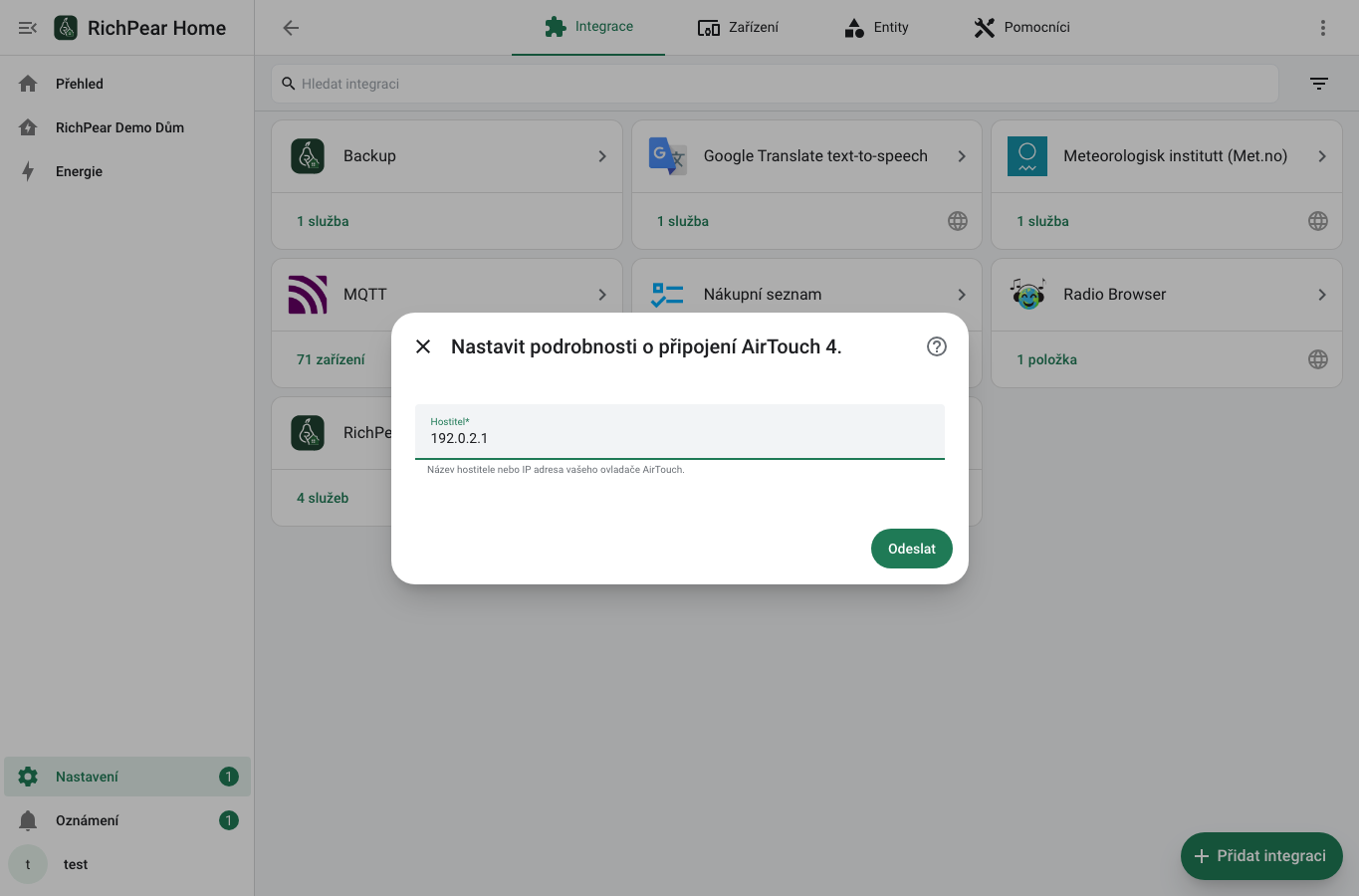Click the Nastavení notification badge
Viewport: 1359px width, 896px height.
pos(229,777)
